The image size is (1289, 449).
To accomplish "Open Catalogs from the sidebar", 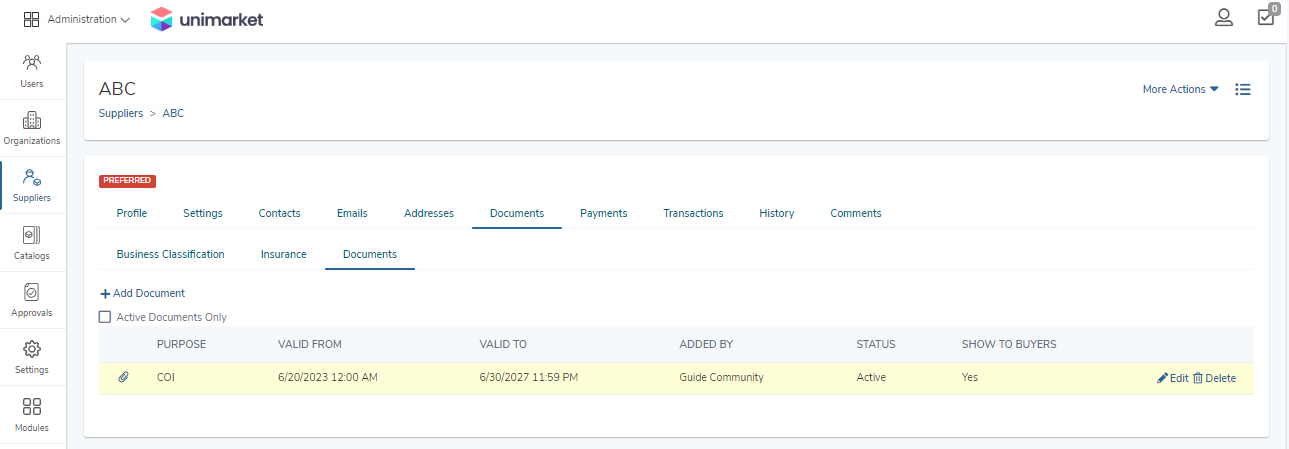I will pos(31,243).
